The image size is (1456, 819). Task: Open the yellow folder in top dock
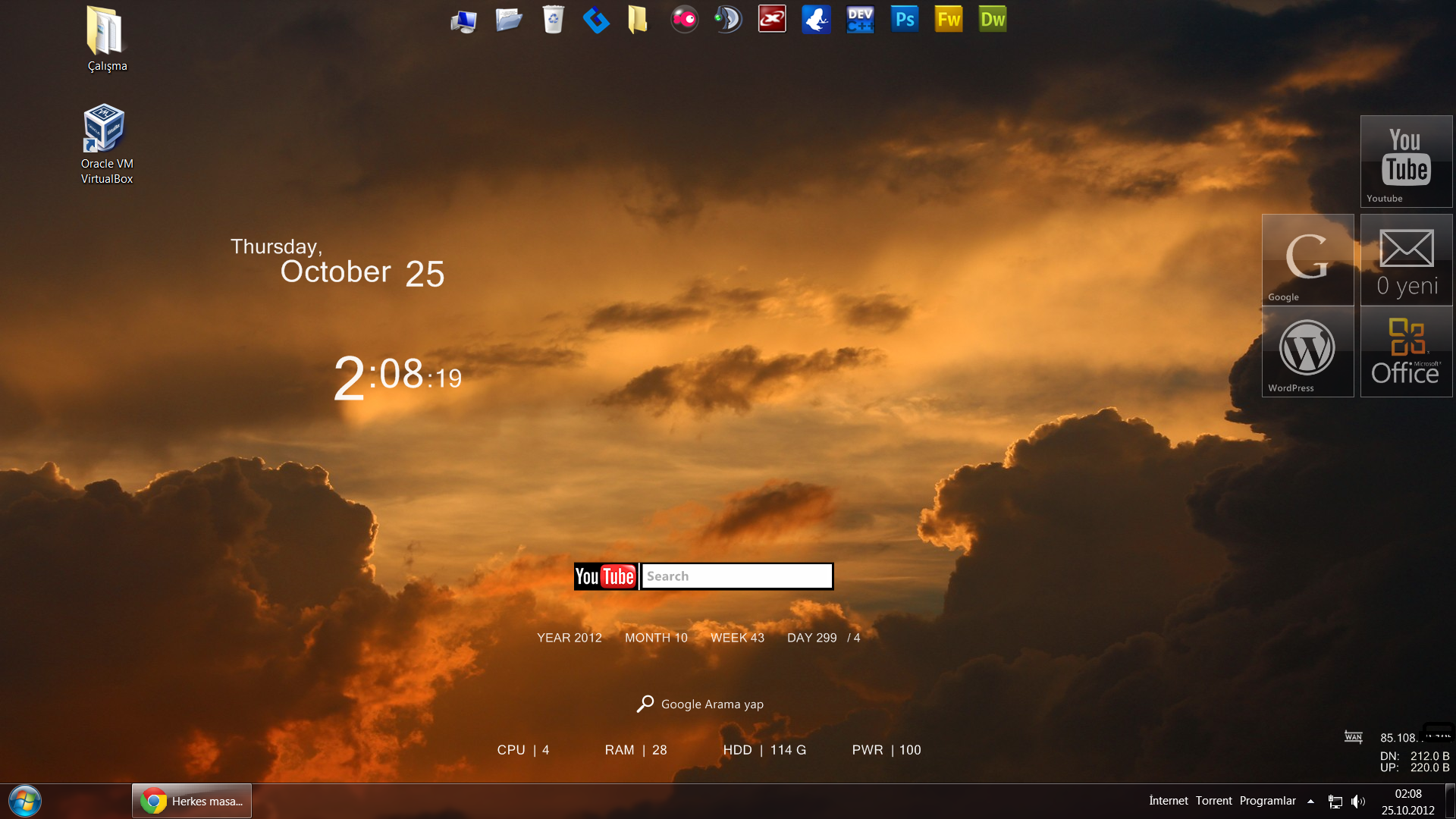pos(638,20)
